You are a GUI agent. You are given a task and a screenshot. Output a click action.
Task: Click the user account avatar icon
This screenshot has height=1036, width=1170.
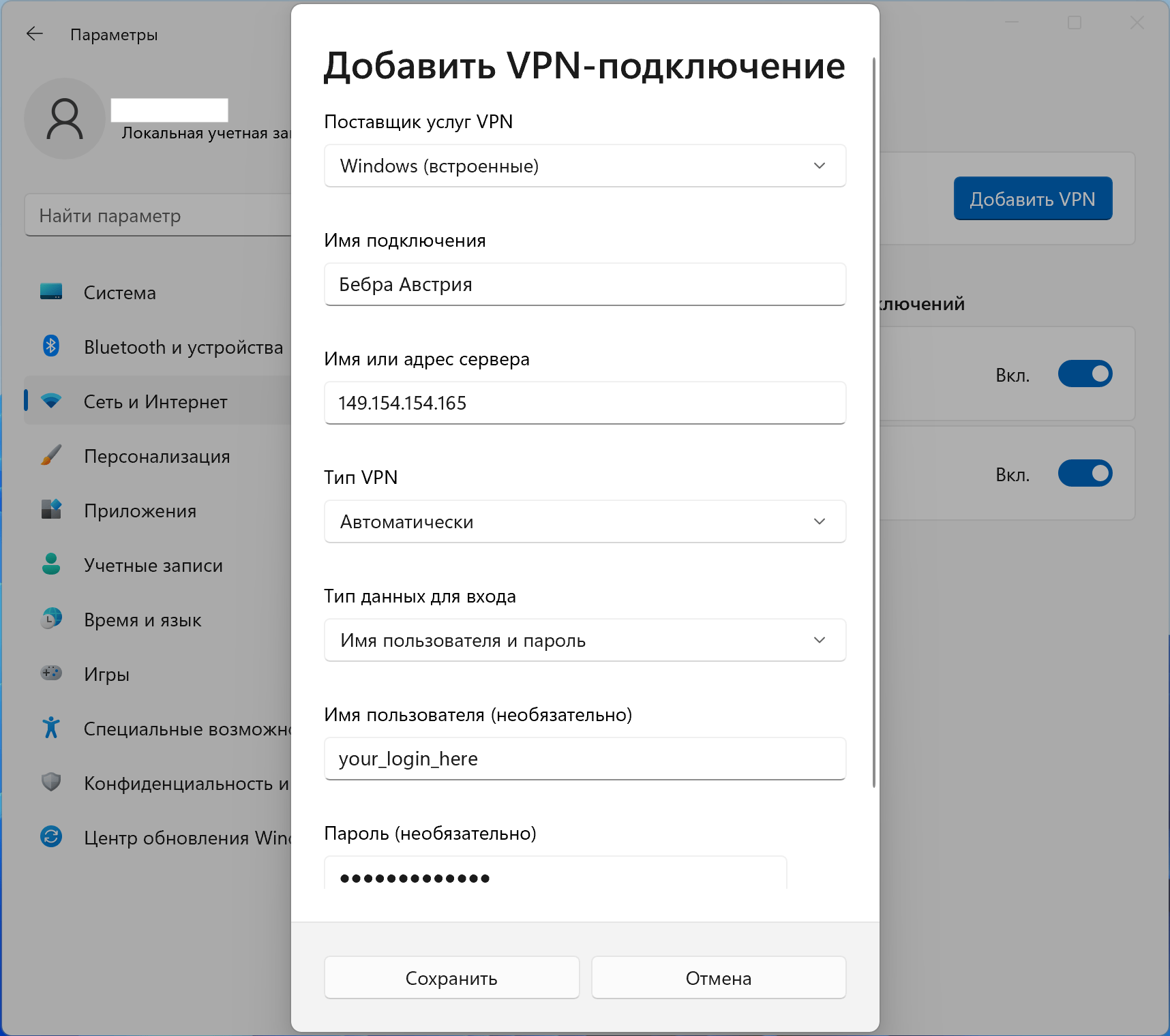pyautogui.click(x=65, y=119)
